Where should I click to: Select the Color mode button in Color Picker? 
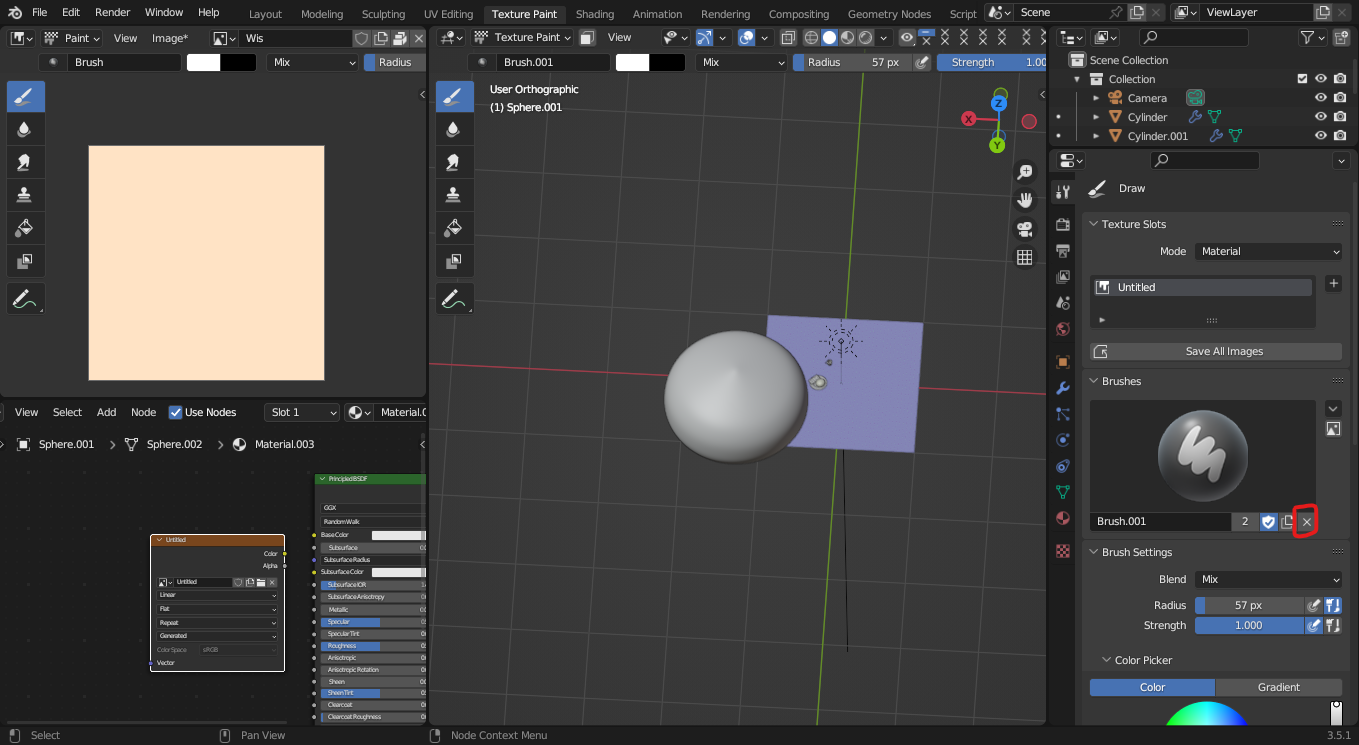point(1152,687)
